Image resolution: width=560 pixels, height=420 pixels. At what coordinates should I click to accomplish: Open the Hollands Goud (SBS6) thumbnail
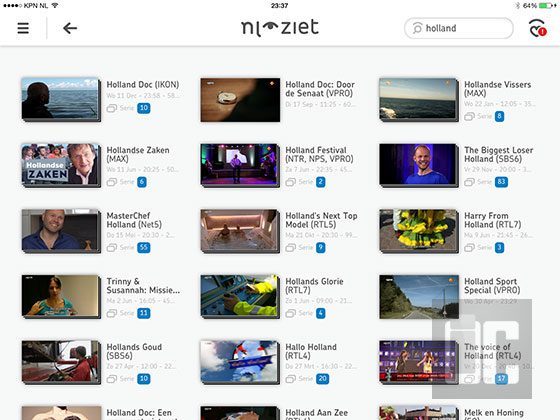61,362
